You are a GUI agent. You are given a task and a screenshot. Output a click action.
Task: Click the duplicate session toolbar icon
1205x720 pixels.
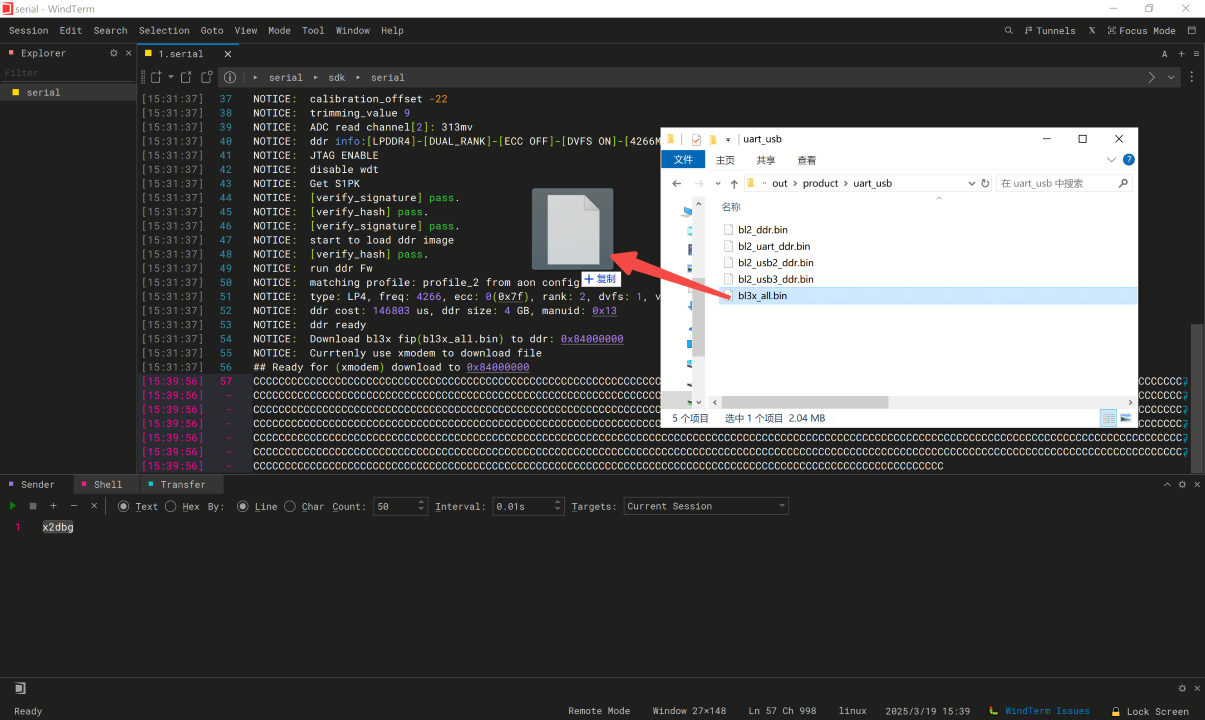[207, 77]
